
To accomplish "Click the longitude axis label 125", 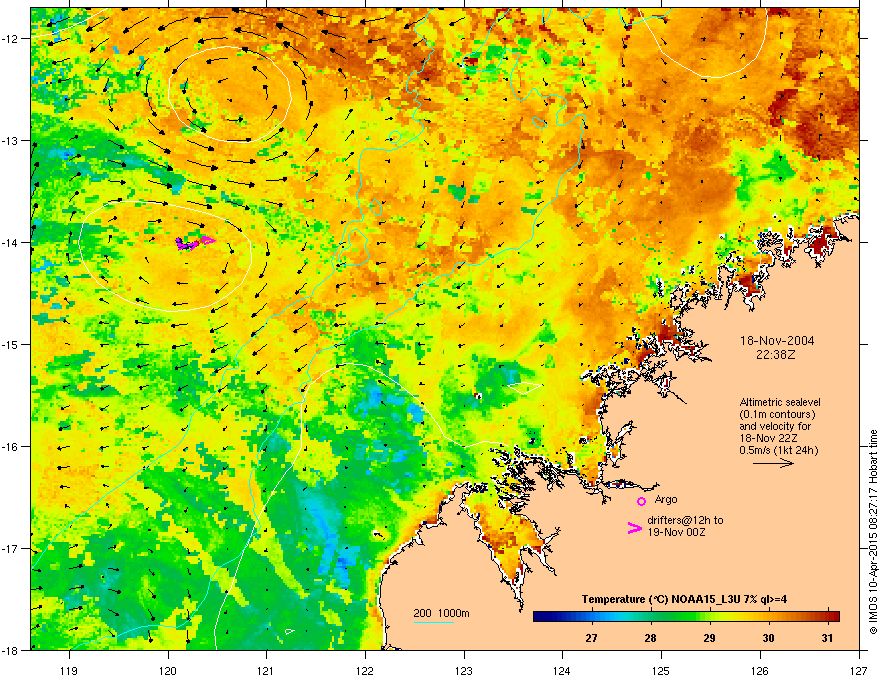I will tap(661, 670).
